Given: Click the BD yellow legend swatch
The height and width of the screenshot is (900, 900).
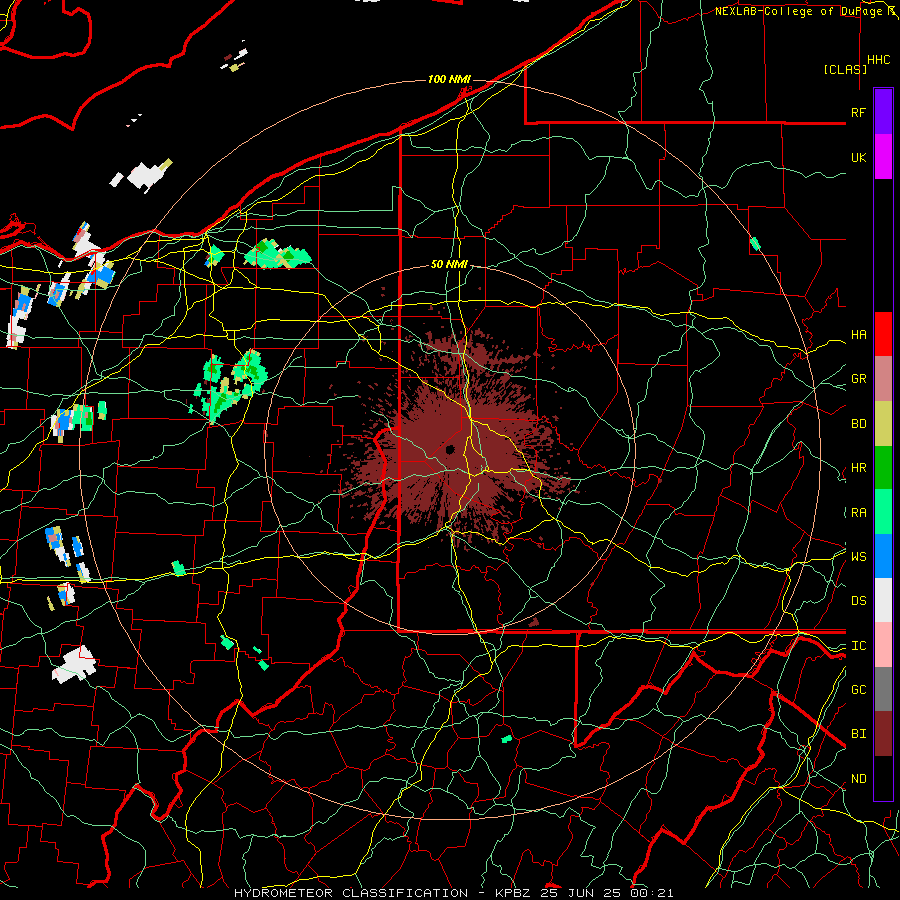Looking at the screenshot, I should tap(883, 424).
